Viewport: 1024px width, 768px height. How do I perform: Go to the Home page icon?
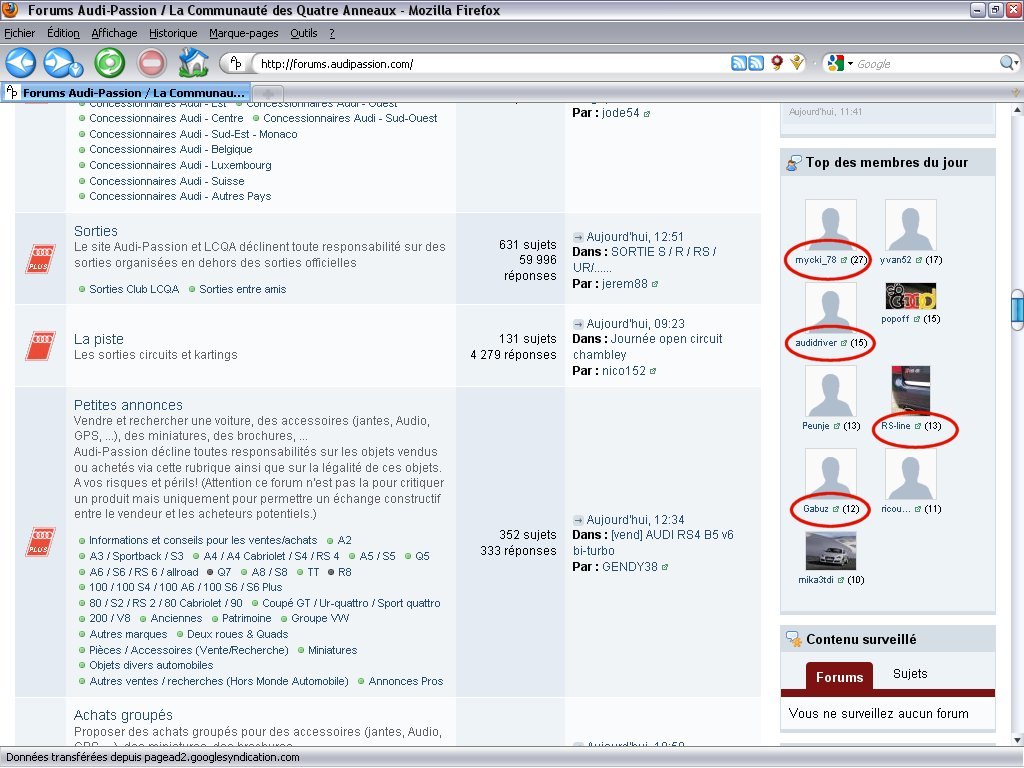(x=193, y=63)
